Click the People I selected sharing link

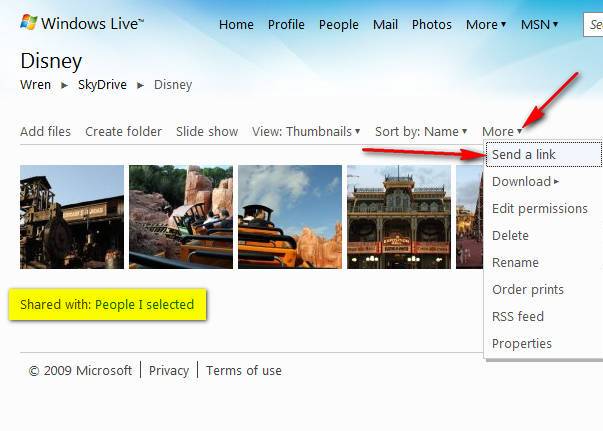[144, 305]
